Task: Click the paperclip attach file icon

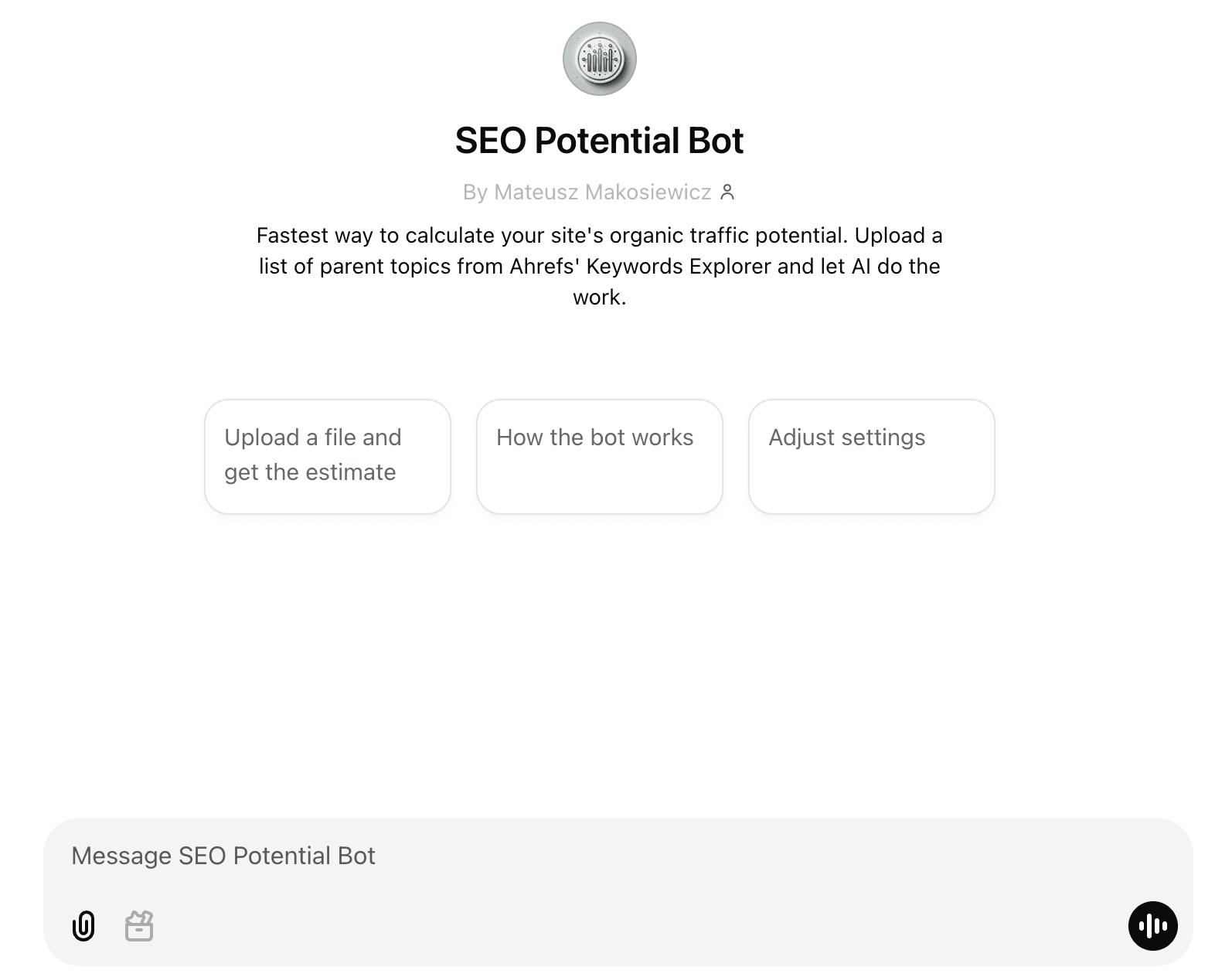Action: (83, 925)
